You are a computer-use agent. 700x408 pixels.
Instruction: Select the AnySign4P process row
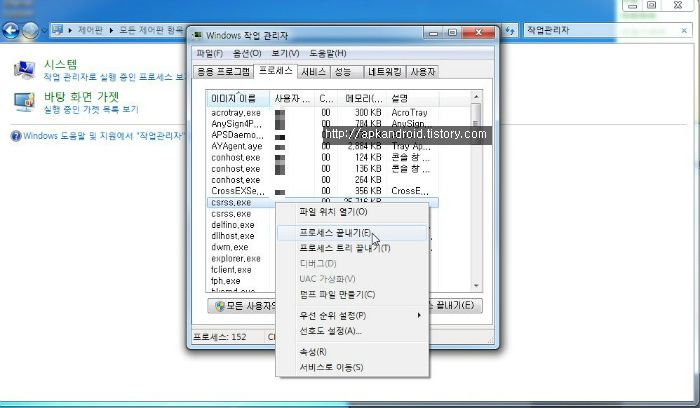click(322, 124)
